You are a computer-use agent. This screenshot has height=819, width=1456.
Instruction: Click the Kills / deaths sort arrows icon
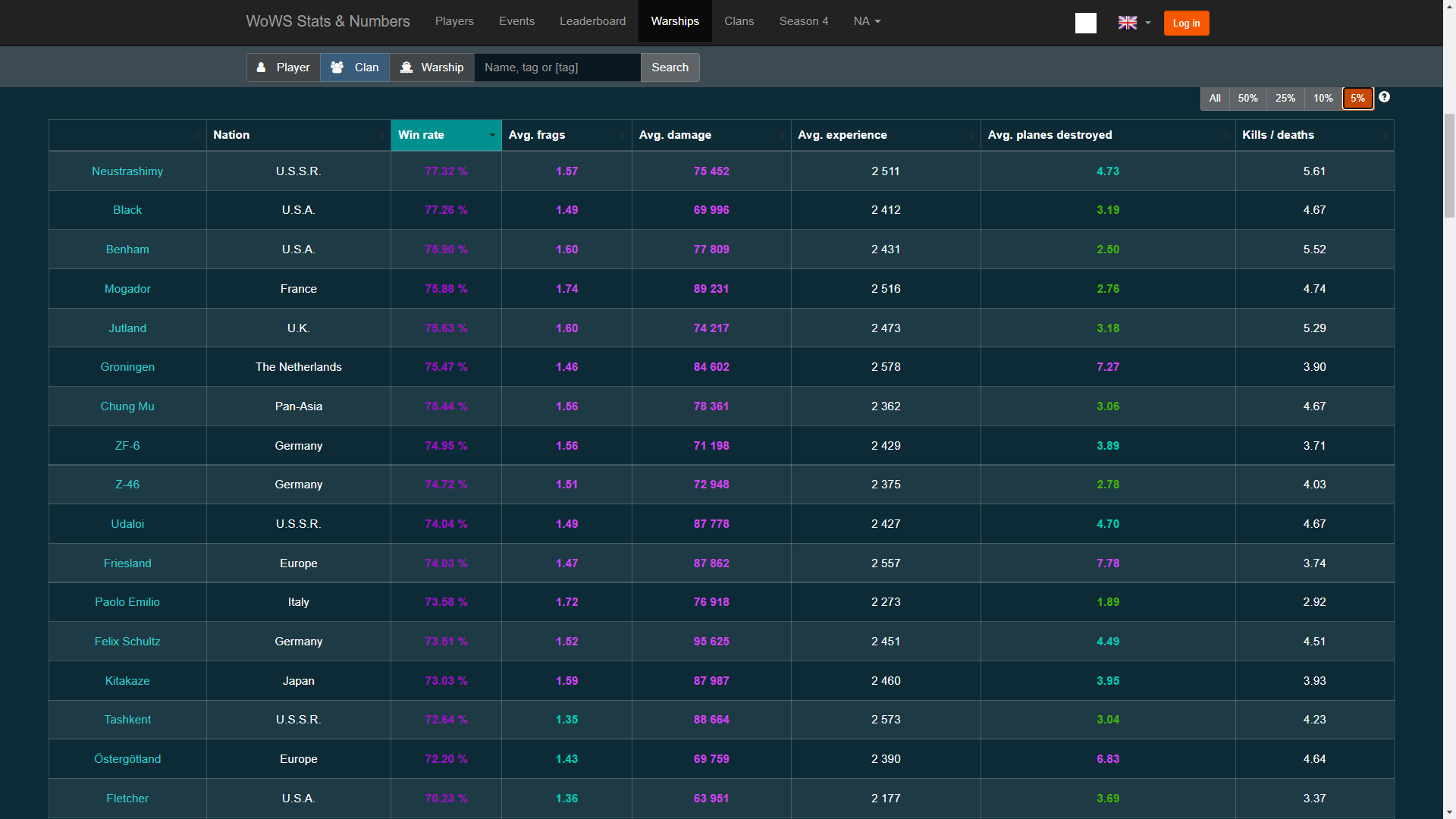click(1385, 135)
